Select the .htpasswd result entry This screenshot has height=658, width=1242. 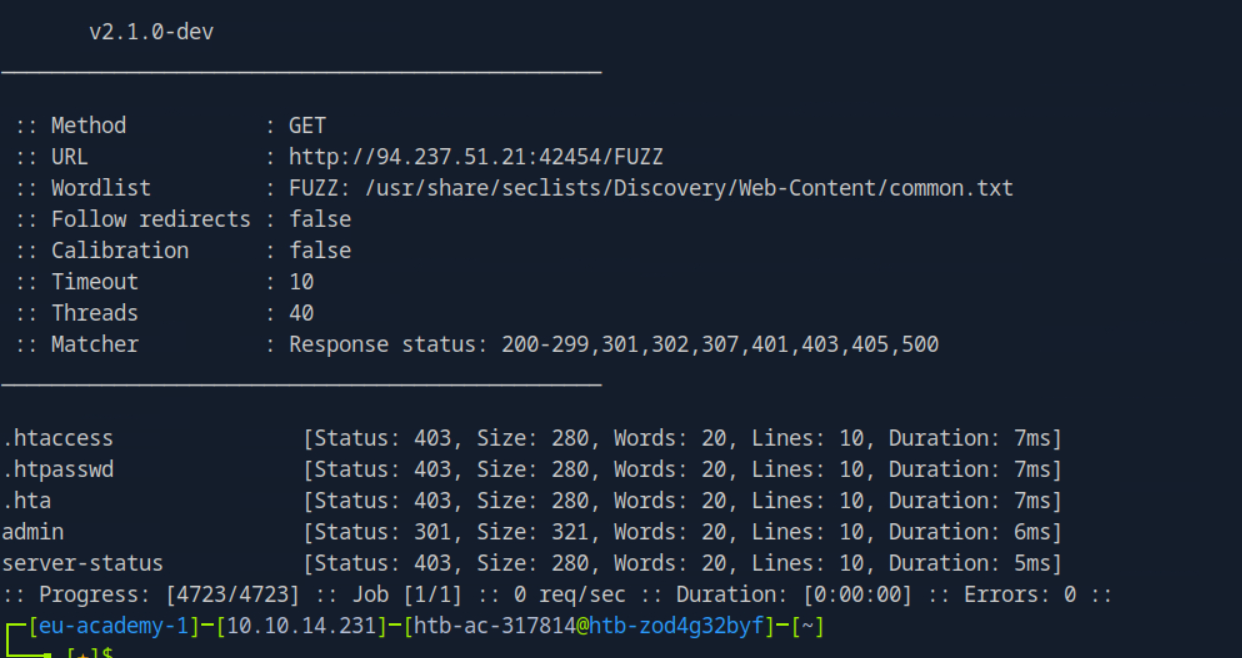pyautogui.click(x=58, y=469)
